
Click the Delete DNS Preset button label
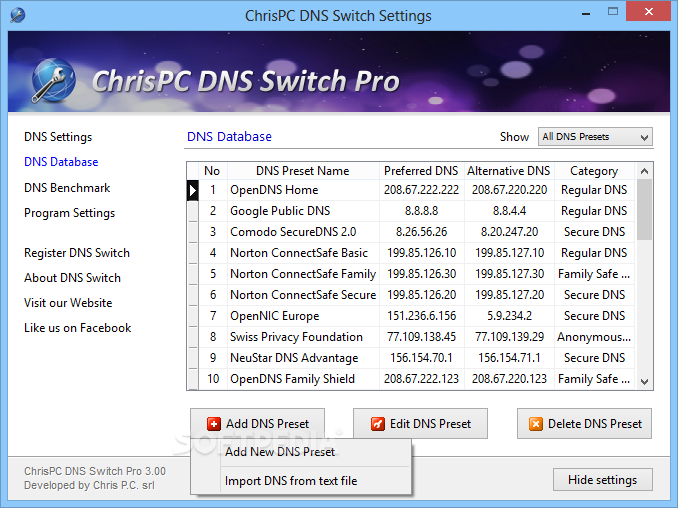point(595,424)
